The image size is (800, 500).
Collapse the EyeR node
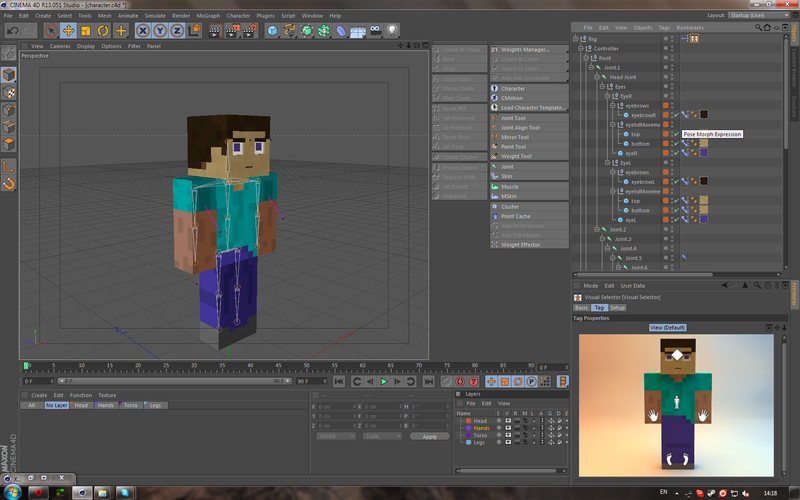point(607,96)
